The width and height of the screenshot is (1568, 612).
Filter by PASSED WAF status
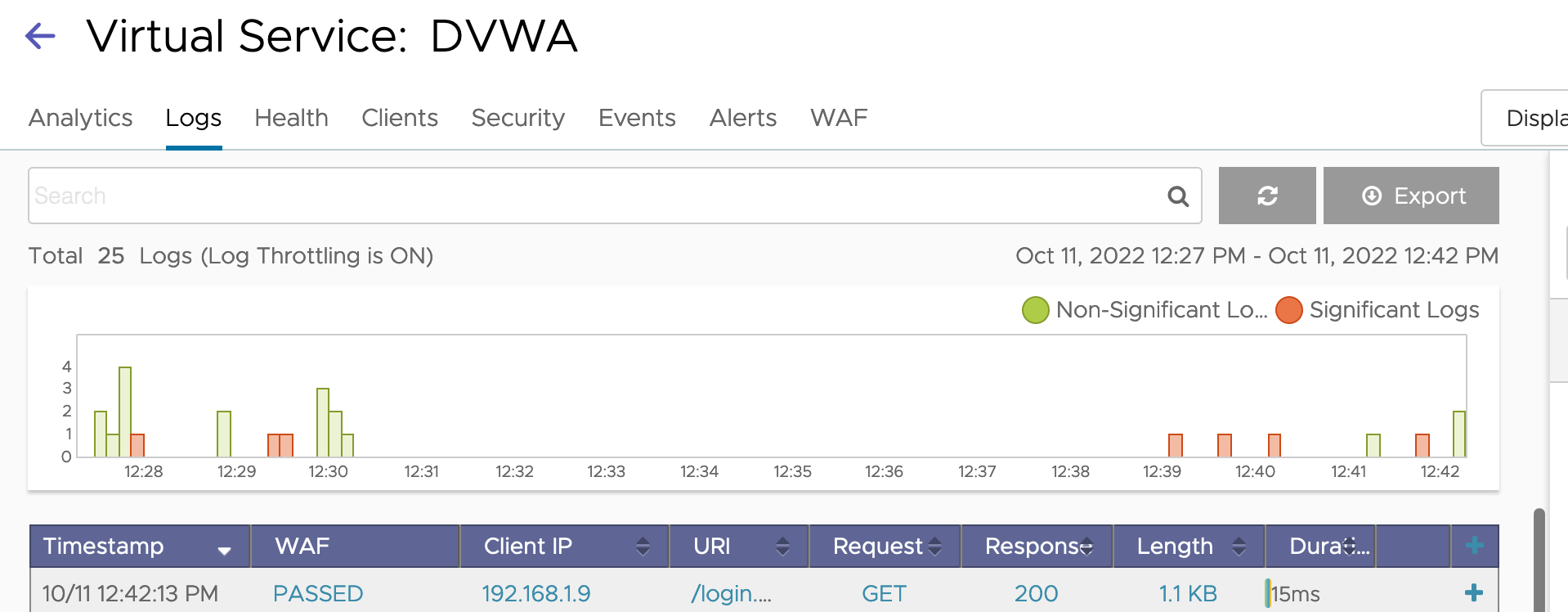318,593
